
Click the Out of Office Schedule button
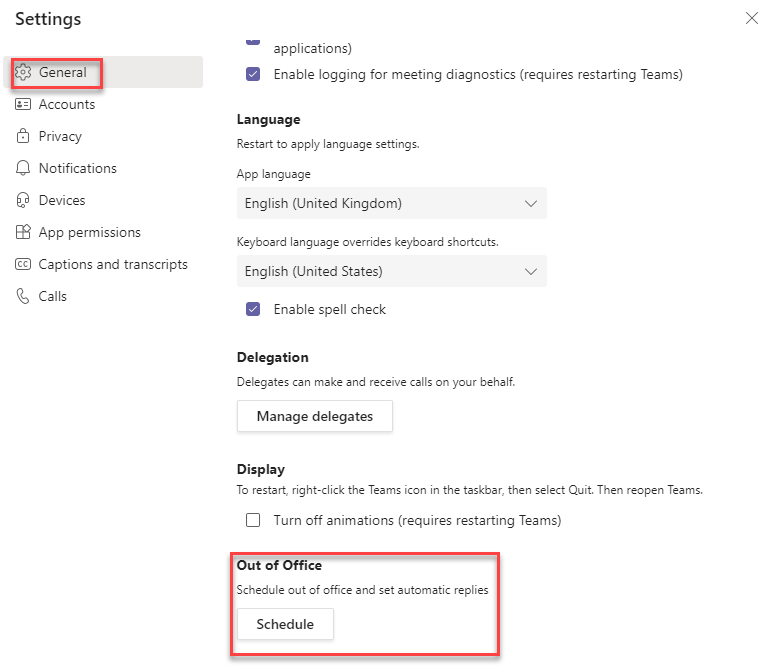(x=285, y=624)
